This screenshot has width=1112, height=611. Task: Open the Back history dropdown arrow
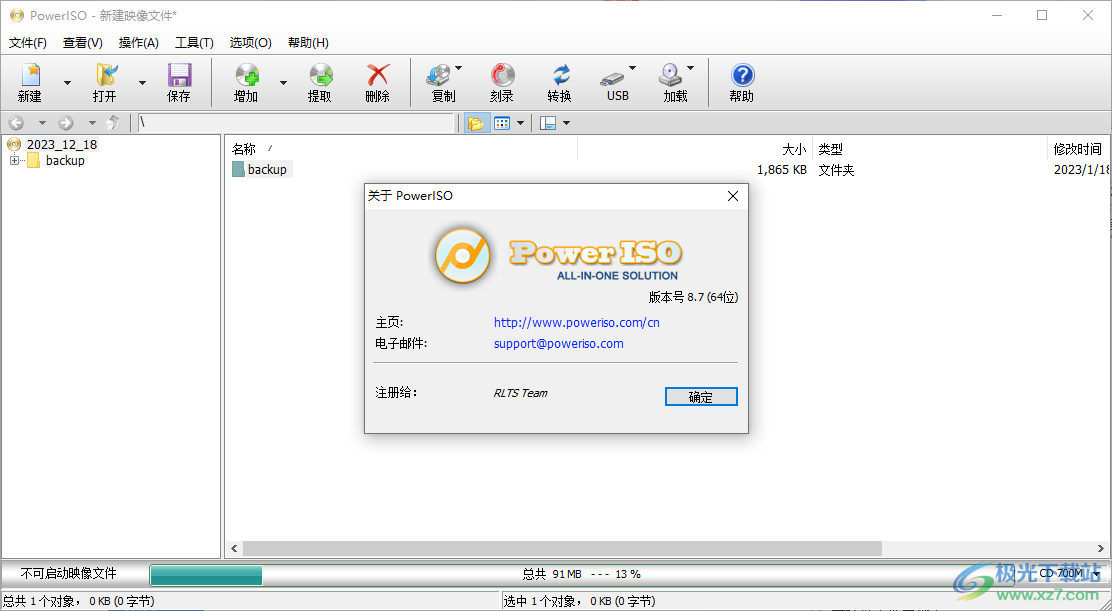click(42, 123)
